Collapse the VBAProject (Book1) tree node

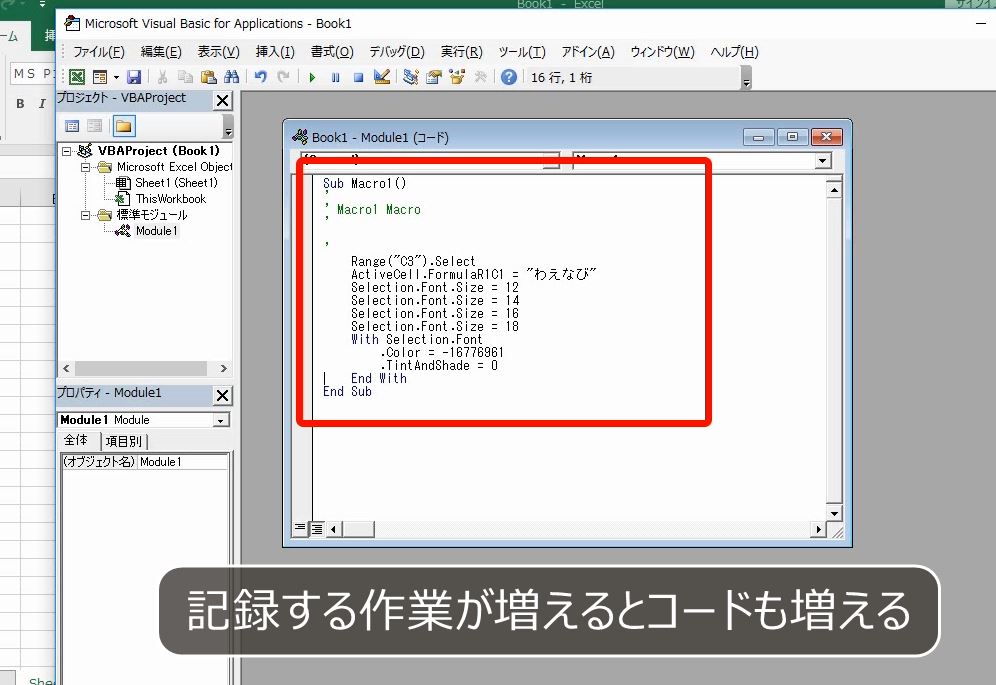click(x=66, y=151)
